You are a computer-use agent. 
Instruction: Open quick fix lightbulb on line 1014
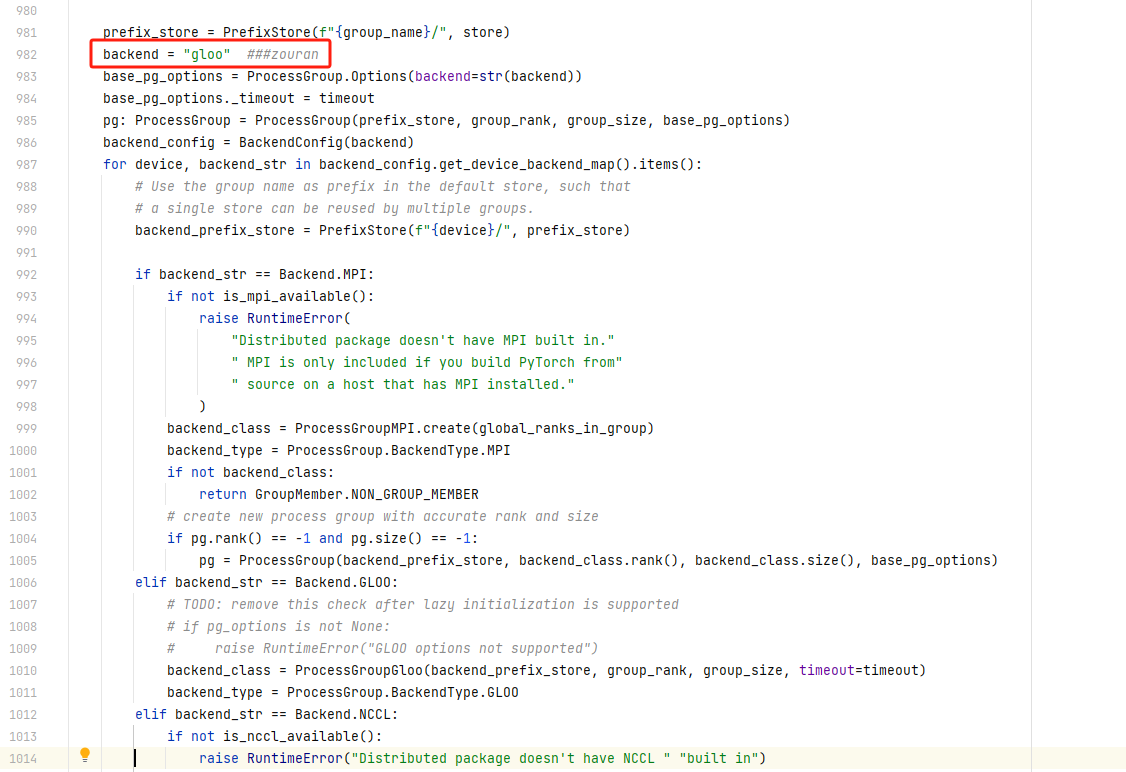tap(85, 757)
